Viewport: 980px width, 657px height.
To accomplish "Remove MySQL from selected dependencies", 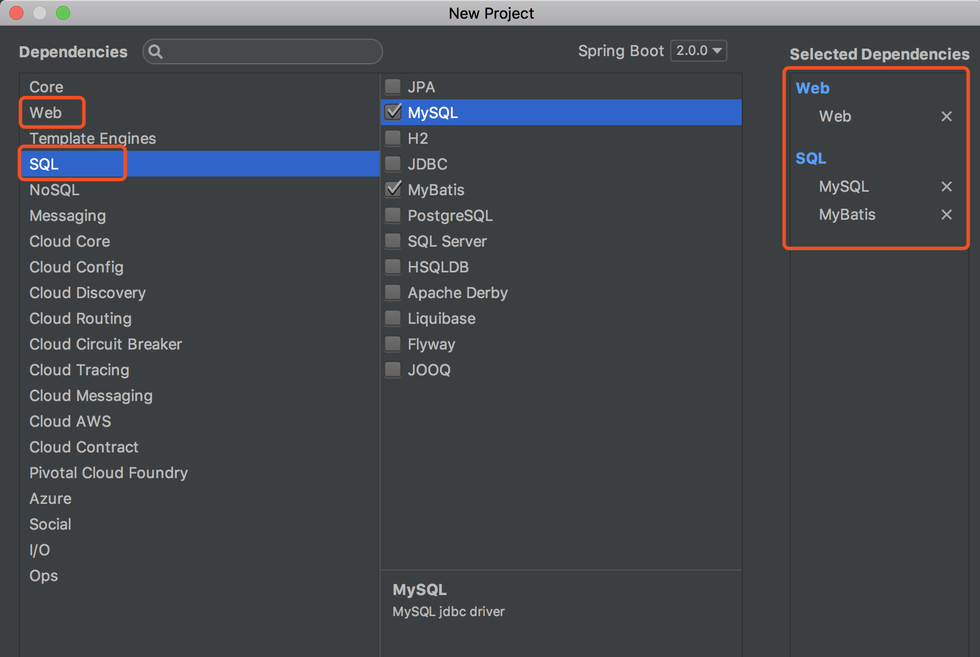I will coord(946,186).
